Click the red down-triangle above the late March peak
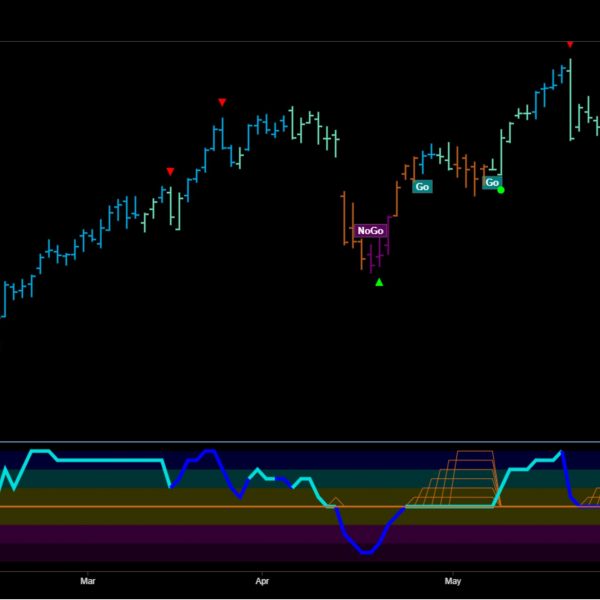 (222, 102)
